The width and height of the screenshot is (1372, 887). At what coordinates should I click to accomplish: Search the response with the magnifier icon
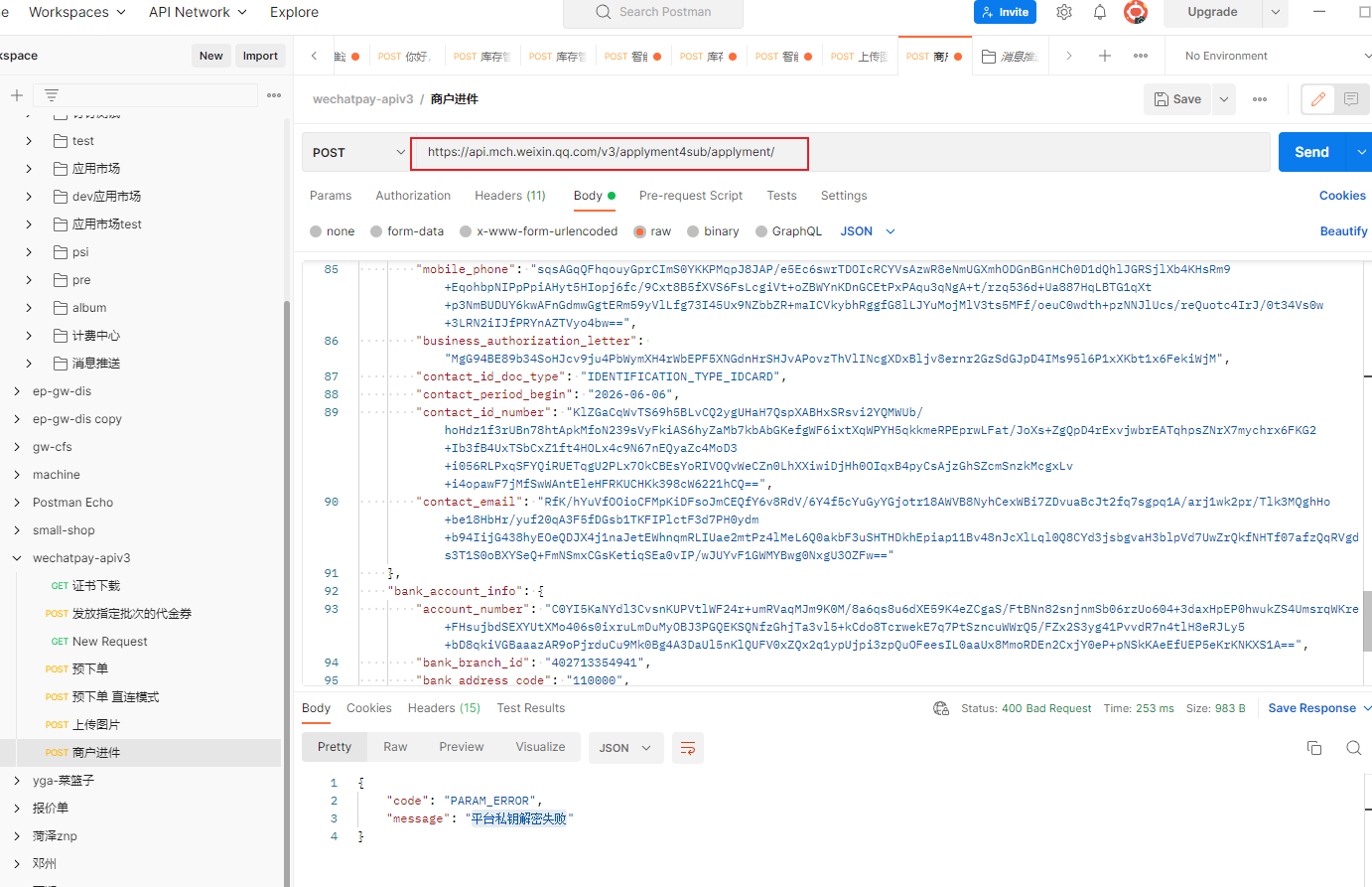pyautogui.click(x=1353, y=748)
